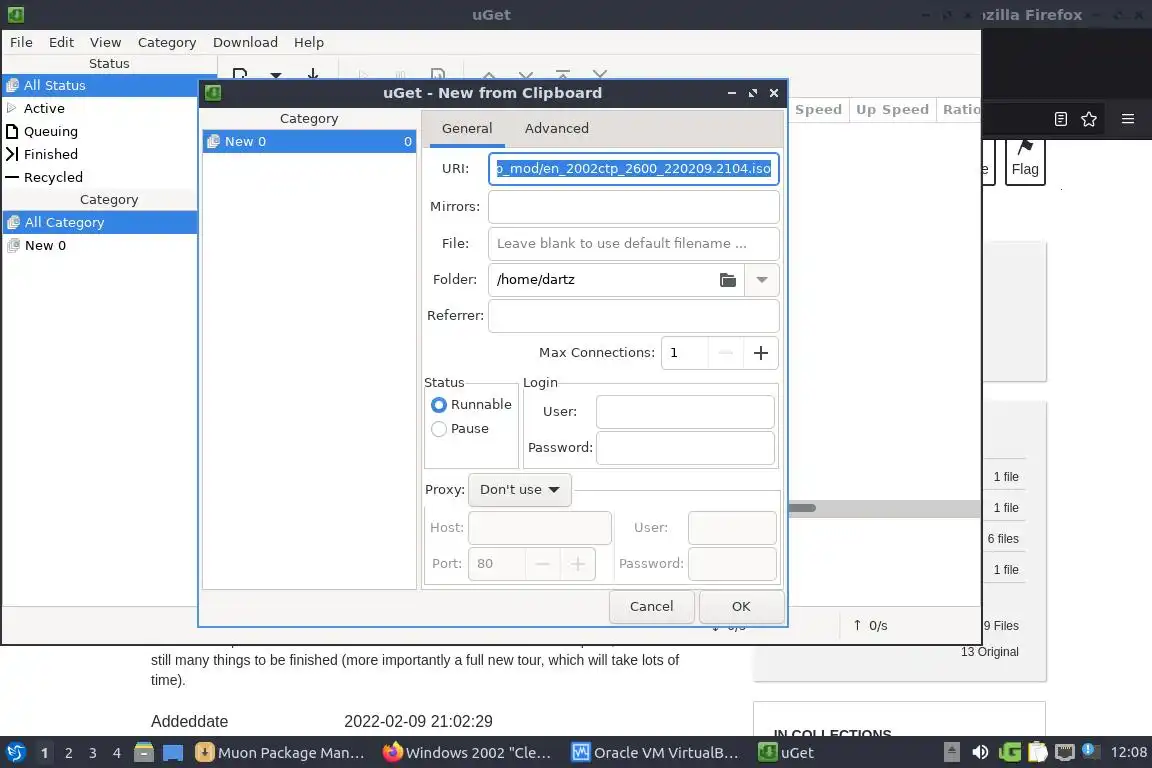
Task: Open the File menu
Action: click(21, 43)
